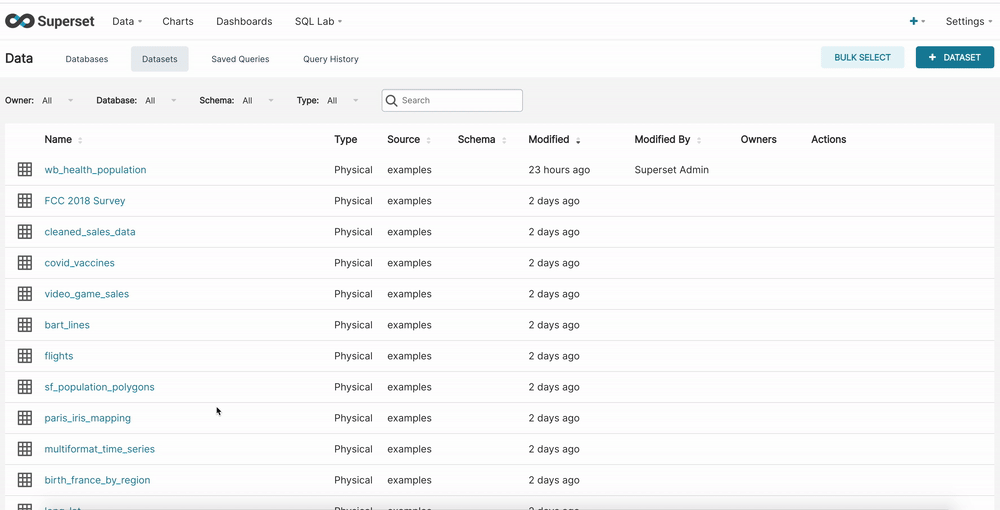Open the Settings dropdown
Screen dimensions: 1000x510
(969, 21)
